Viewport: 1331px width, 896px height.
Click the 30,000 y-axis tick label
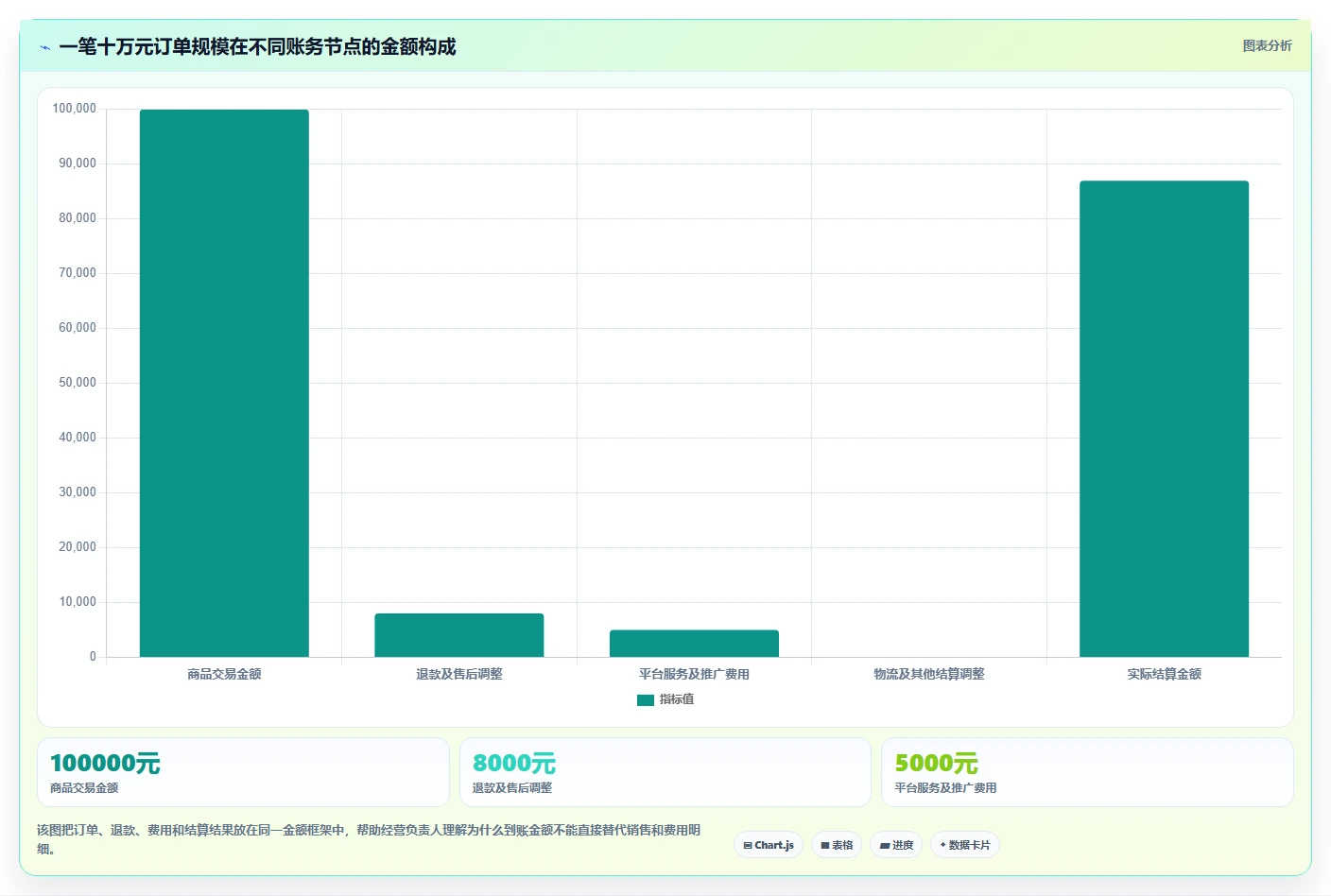click(x=78, y=492)
